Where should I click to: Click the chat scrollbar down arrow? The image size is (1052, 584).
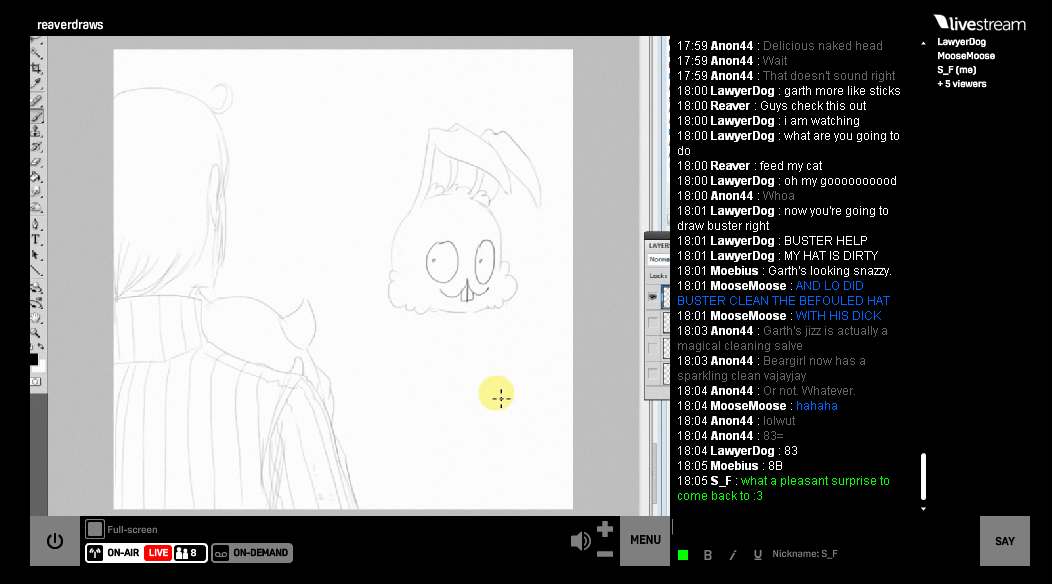coord(923,508)
